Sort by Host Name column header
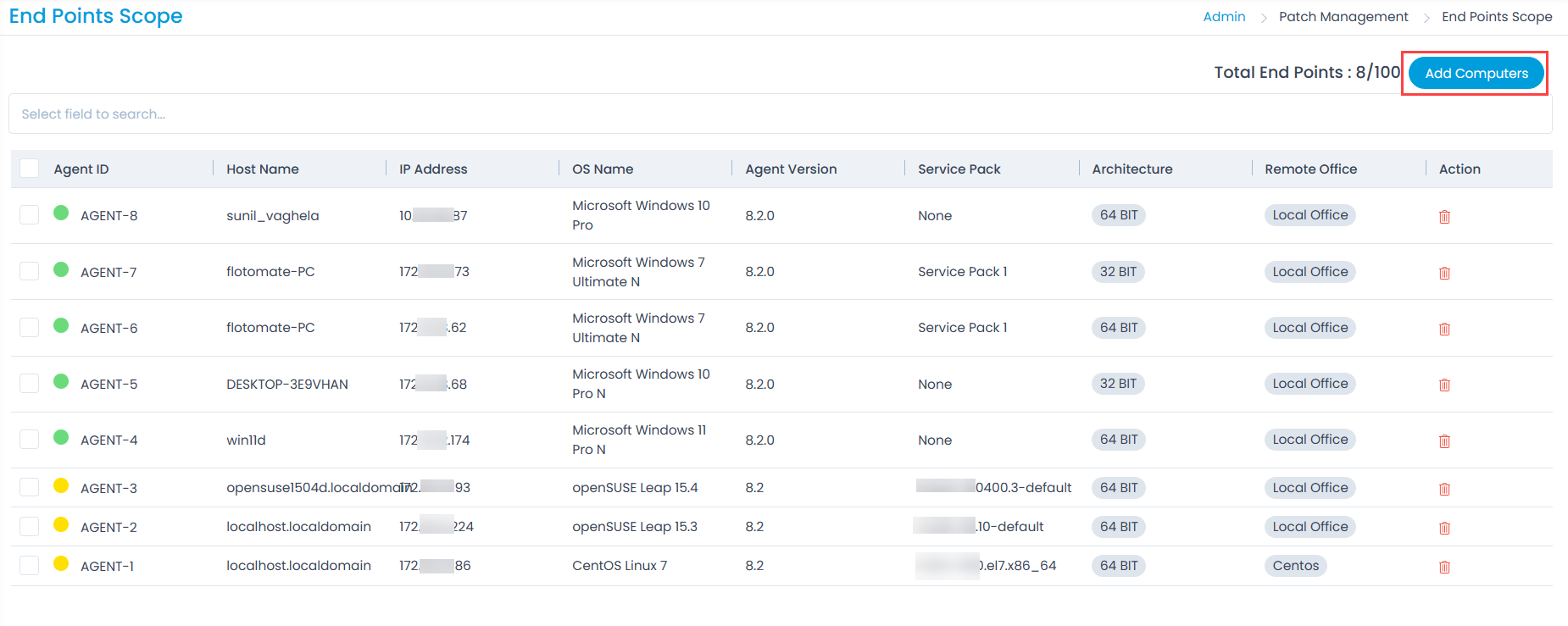1568x626 pixels. click(263, 169)
